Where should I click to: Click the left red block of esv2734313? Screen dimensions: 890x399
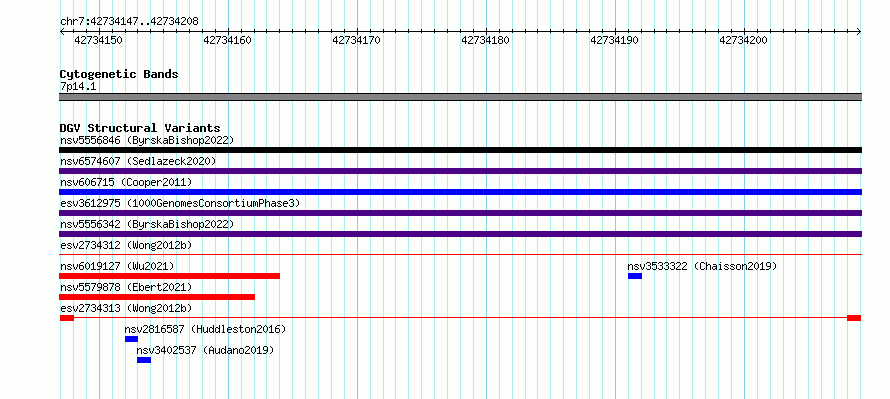tap(67, 318)
